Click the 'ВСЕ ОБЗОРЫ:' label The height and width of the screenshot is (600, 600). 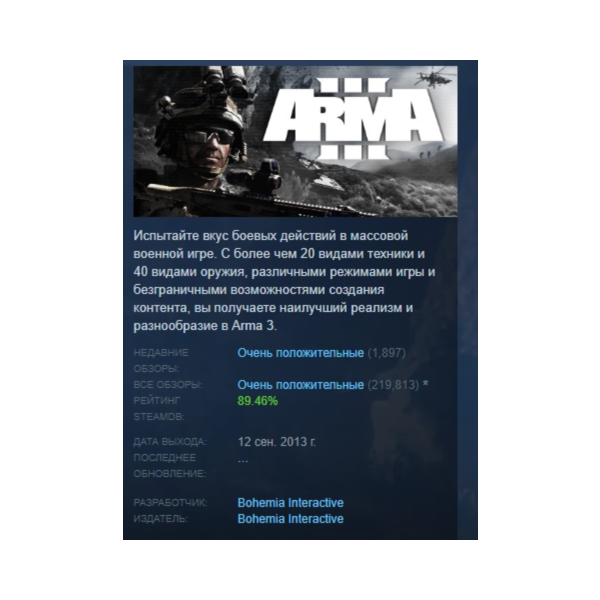pyautogui.click(x=168, y=385)
